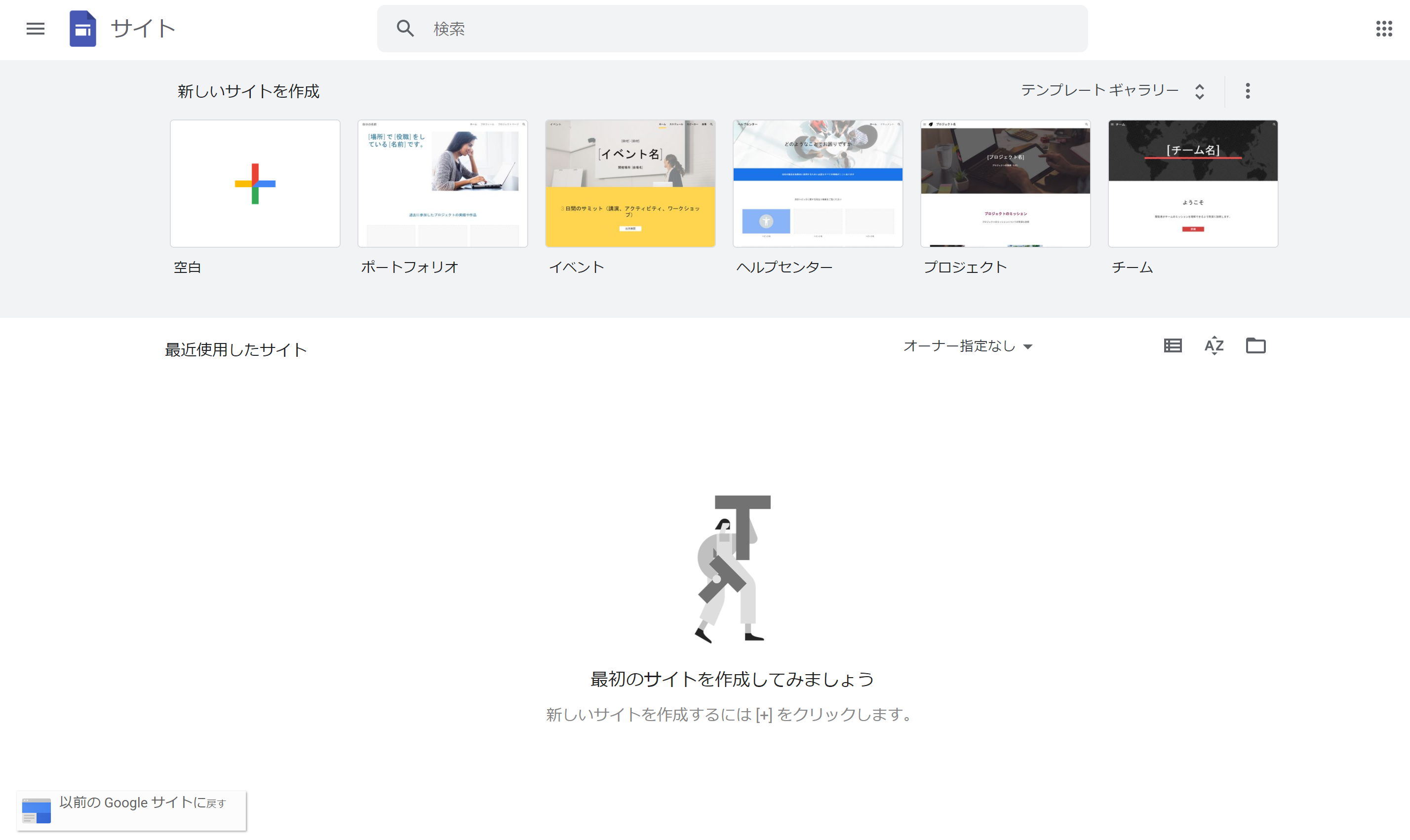Select the ヘルプセンター template

[x=818, y=184]
